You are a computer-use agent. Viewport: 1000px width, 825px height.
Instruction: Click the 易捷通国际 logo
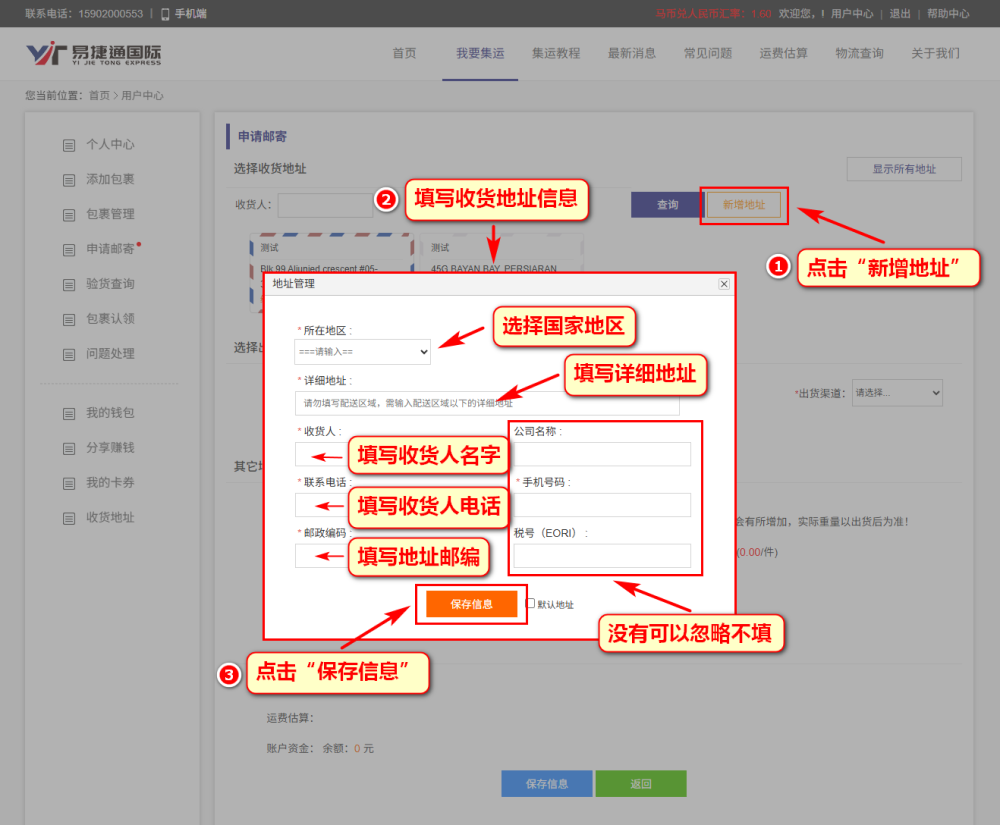[x=93, y=54]
